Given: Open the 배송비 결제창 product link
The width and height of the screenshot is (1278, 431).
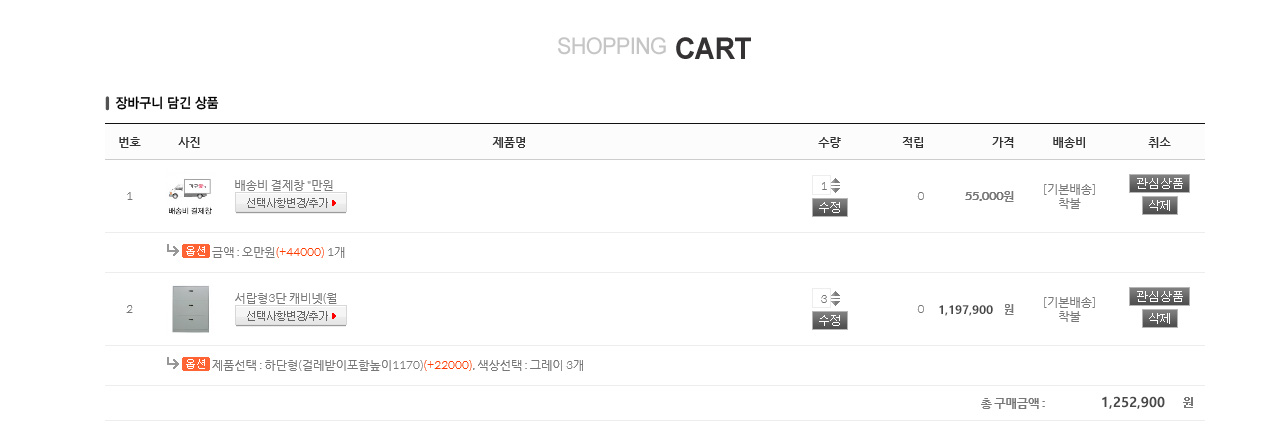Looking at the screenshot, I should click(x=283, y=185).
